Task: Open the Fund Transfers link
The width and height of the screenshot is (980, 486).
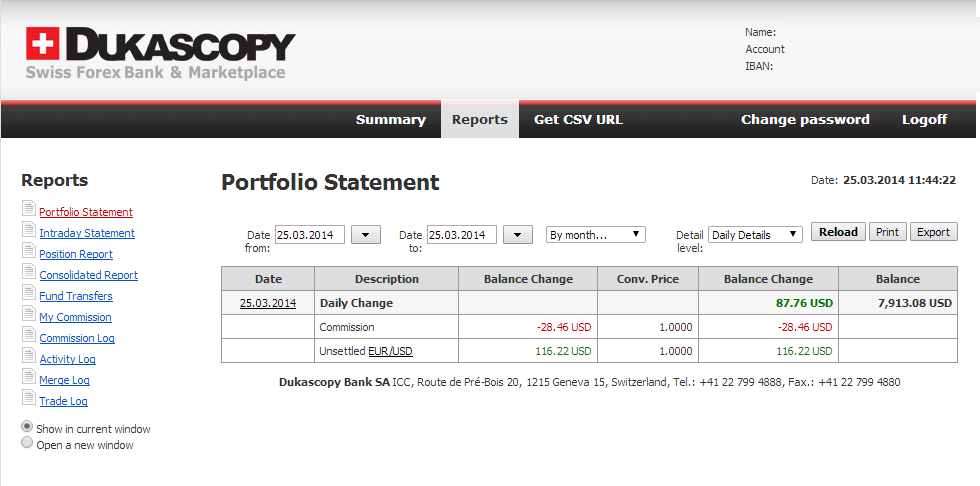Action: pyautogui.click(x=76, y=296)
